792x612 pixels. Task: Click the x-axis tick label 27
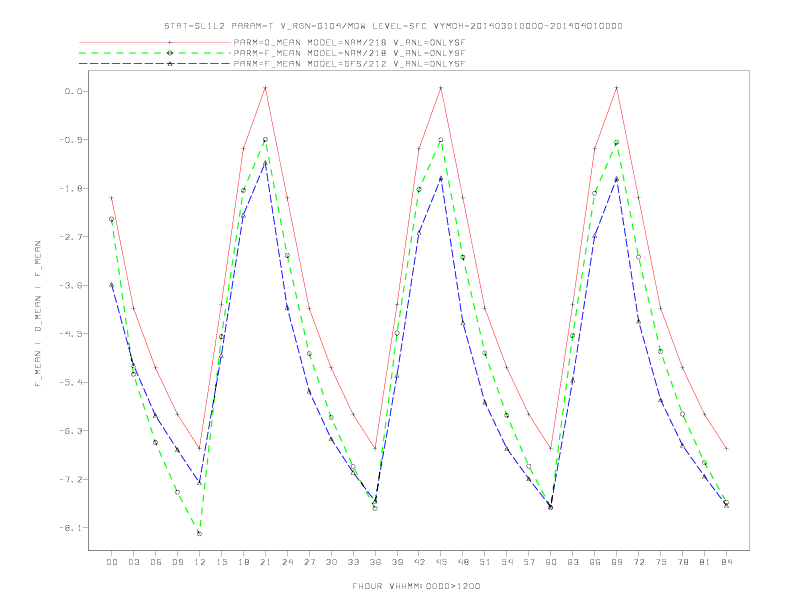[309, 562]
